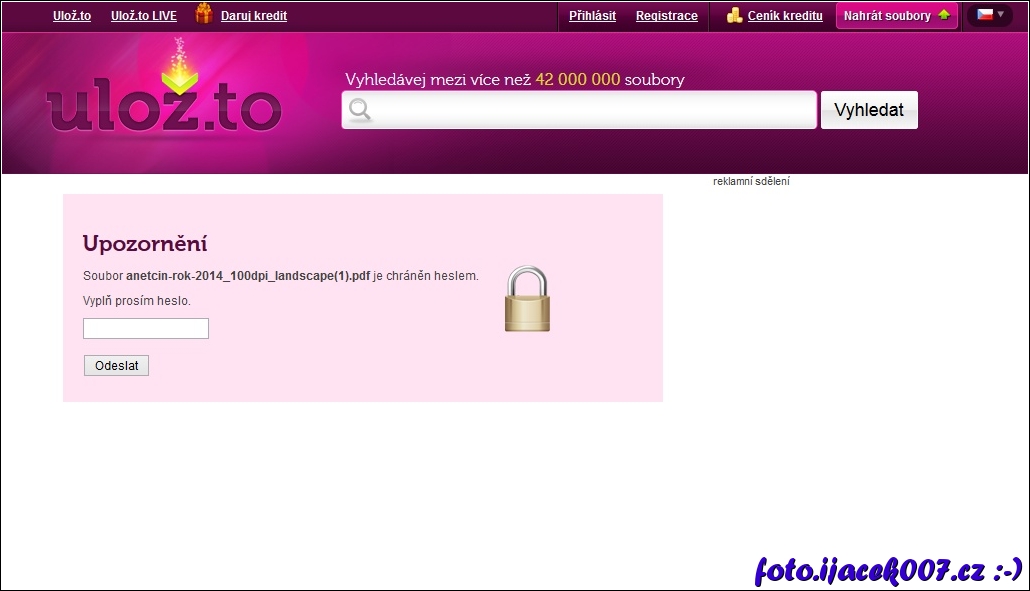
Task: Click the bold PDF file name
Action: [248, 276]
